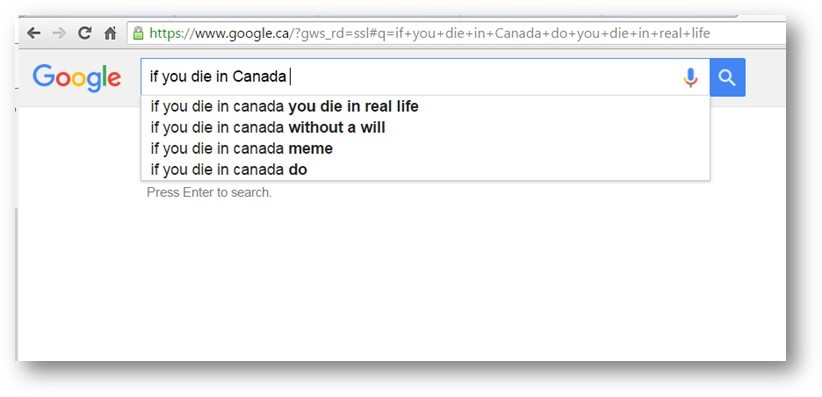Screen dimensions: 822x397
Task: Click the word 'Canada' in search box
Action: 259,77
